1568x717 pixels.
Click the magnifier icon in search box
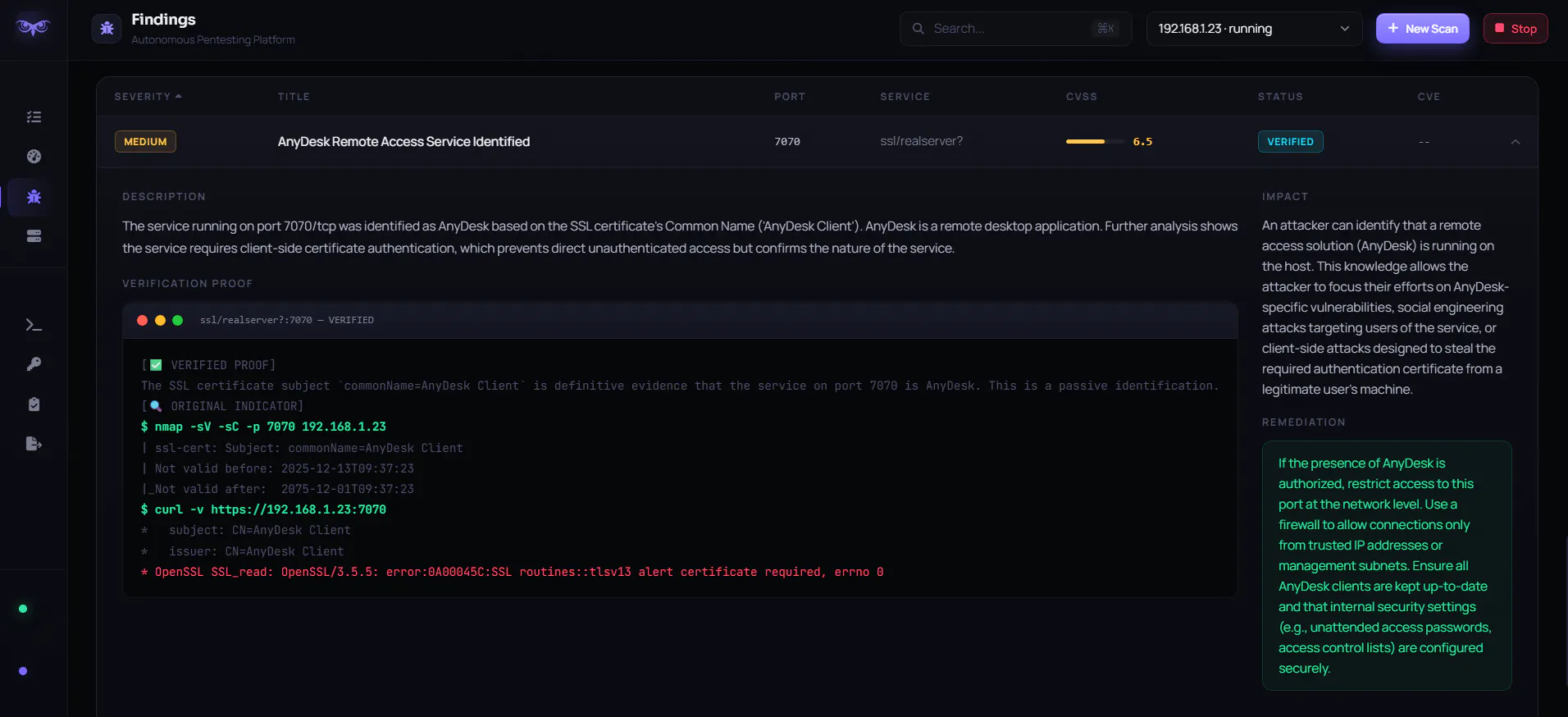point(918,29)
